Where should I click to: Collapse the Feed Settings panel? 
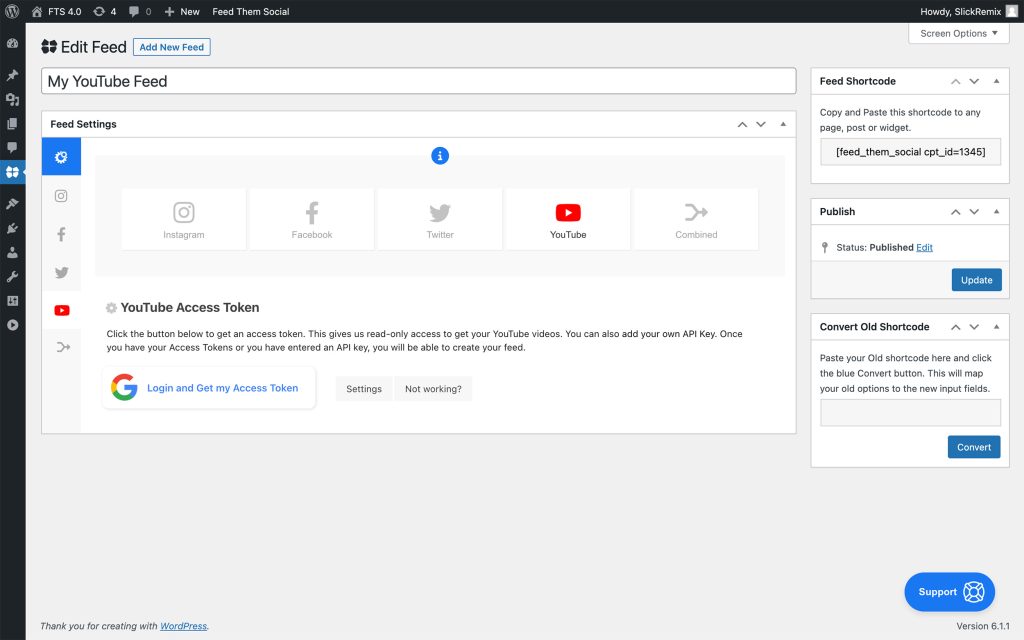(x=783, y=124)
